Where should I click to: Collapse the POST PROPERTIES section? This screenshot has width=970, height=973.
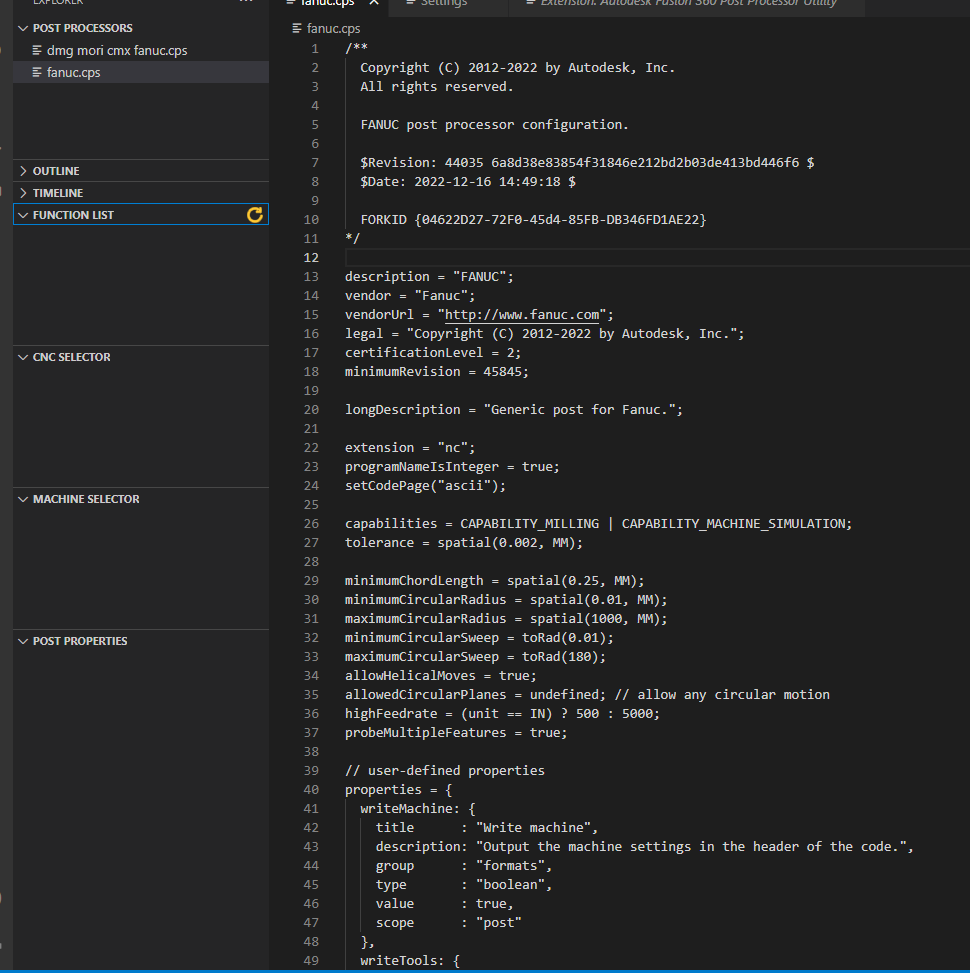click(x=23, y=641)
